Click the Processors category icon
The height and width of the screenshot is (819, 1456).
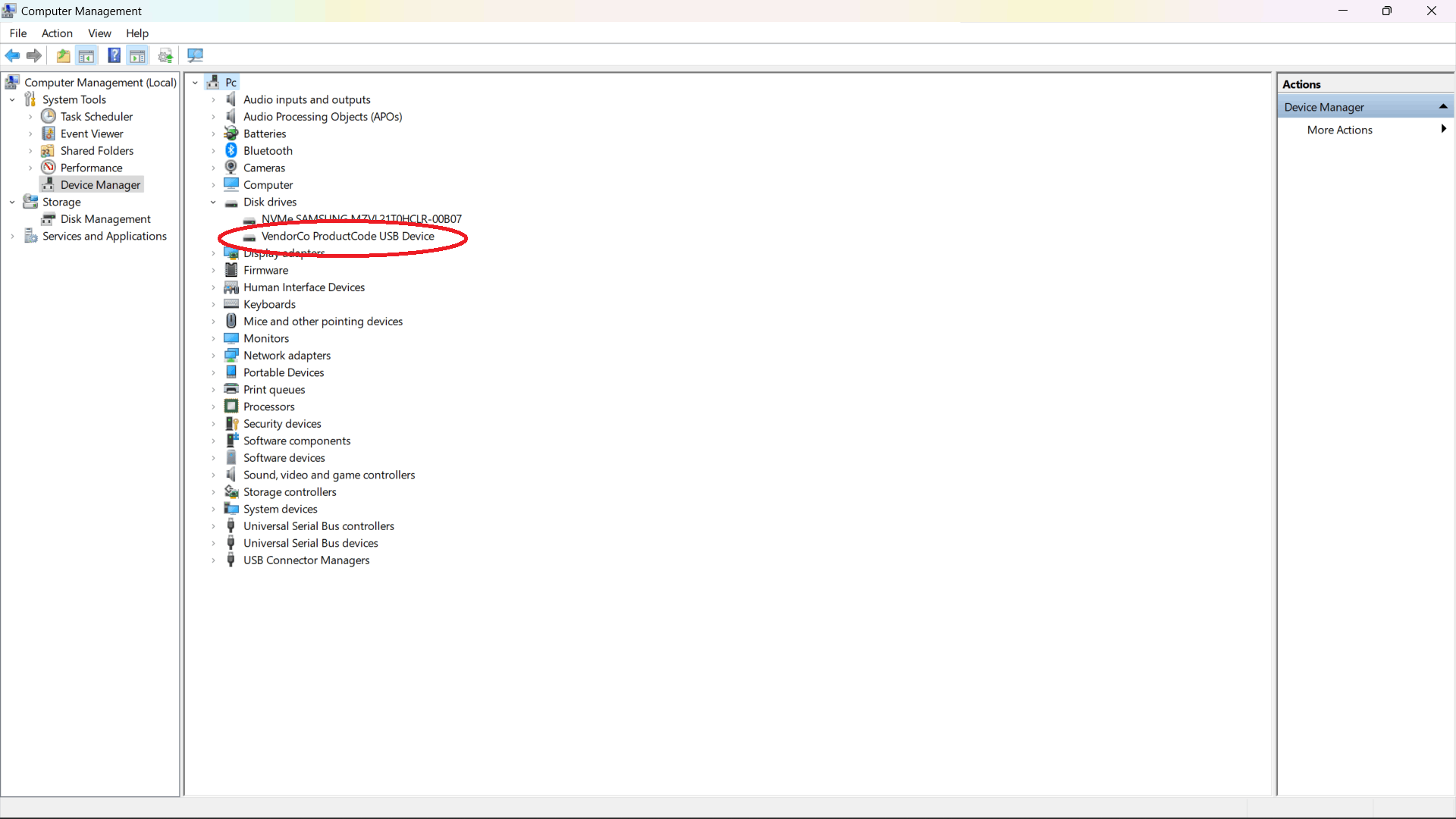[231, 406]
